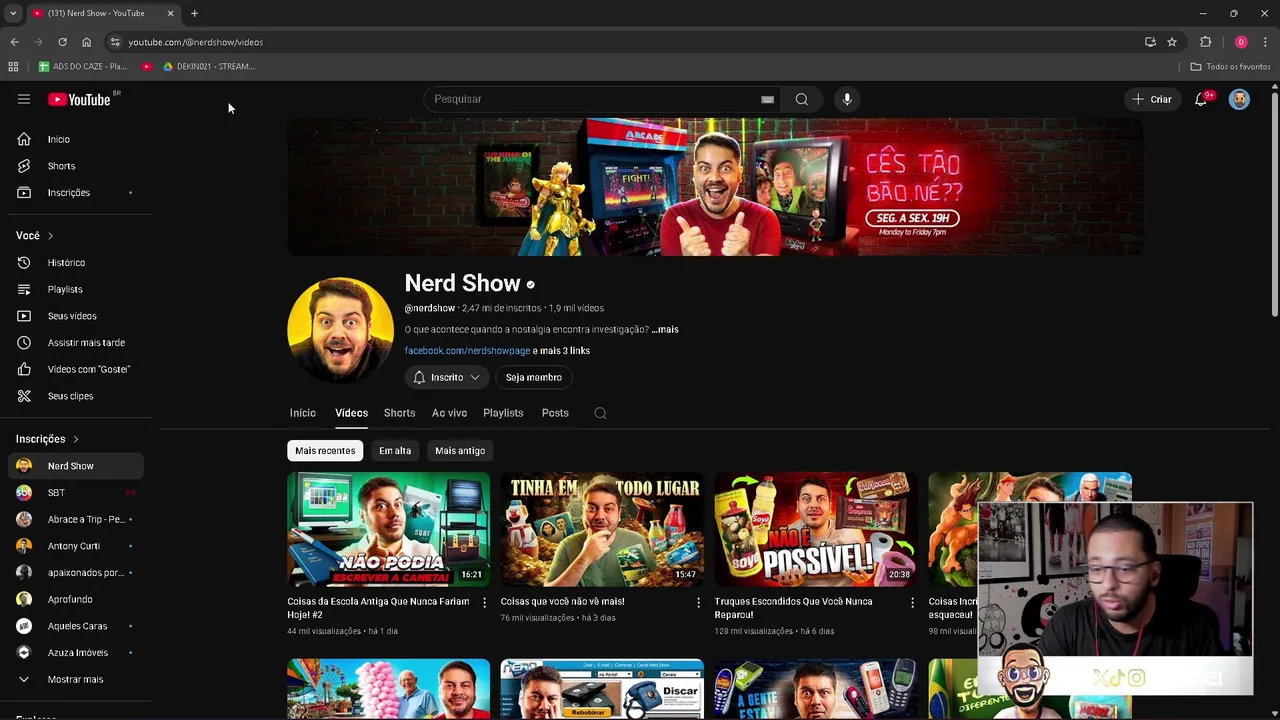This screenshot has height=720, width=1280.
Task: Open options for Coisas da Escola Antiga video
Action: tap(484, 602)
